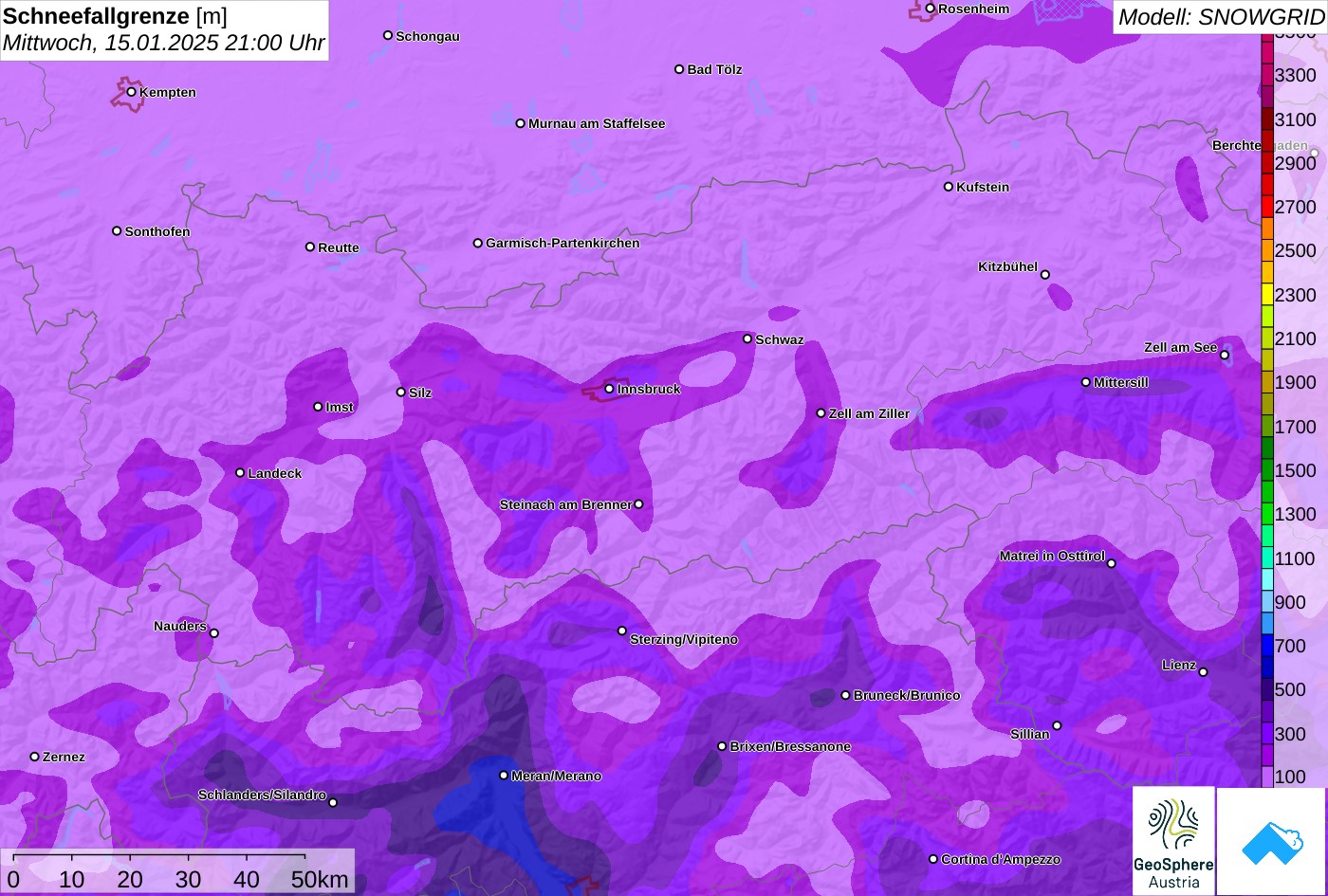Click the Sterzing/Vipiteno marker dot
Viewport: 1328px width, 896px height.
(622, 631)
